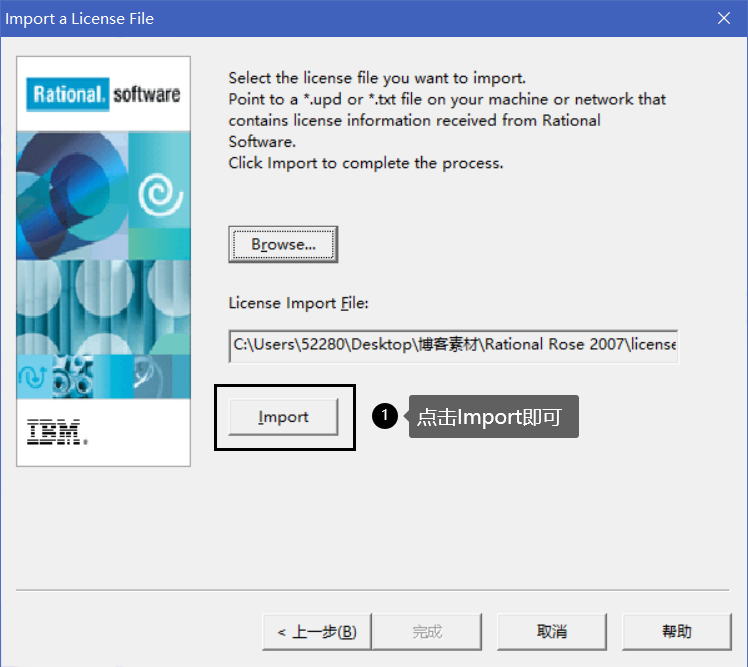
Task: Click the Import button
Action: pos(283,417)
